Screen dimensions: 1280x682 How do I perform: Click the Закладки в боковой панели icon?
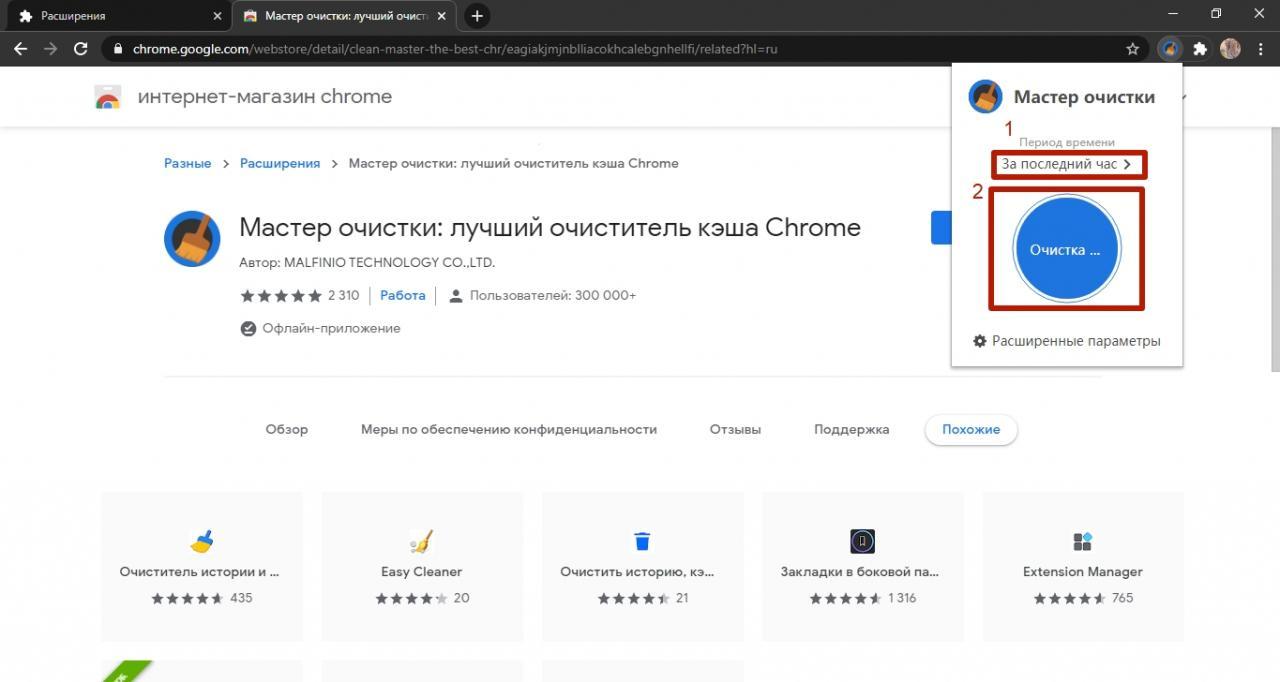(x=862, y=541)
